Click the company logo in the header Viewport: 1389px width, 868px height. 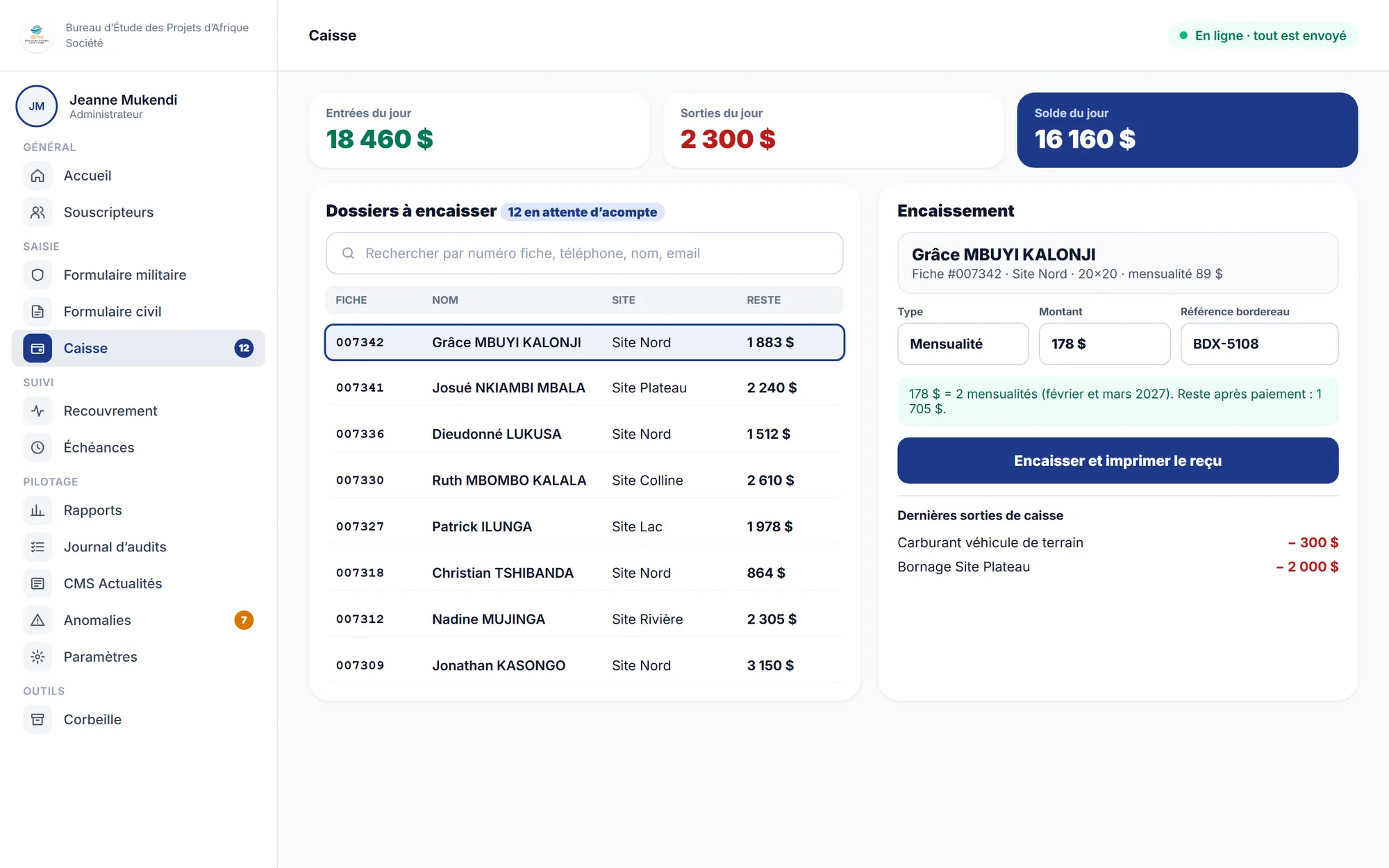37,35
